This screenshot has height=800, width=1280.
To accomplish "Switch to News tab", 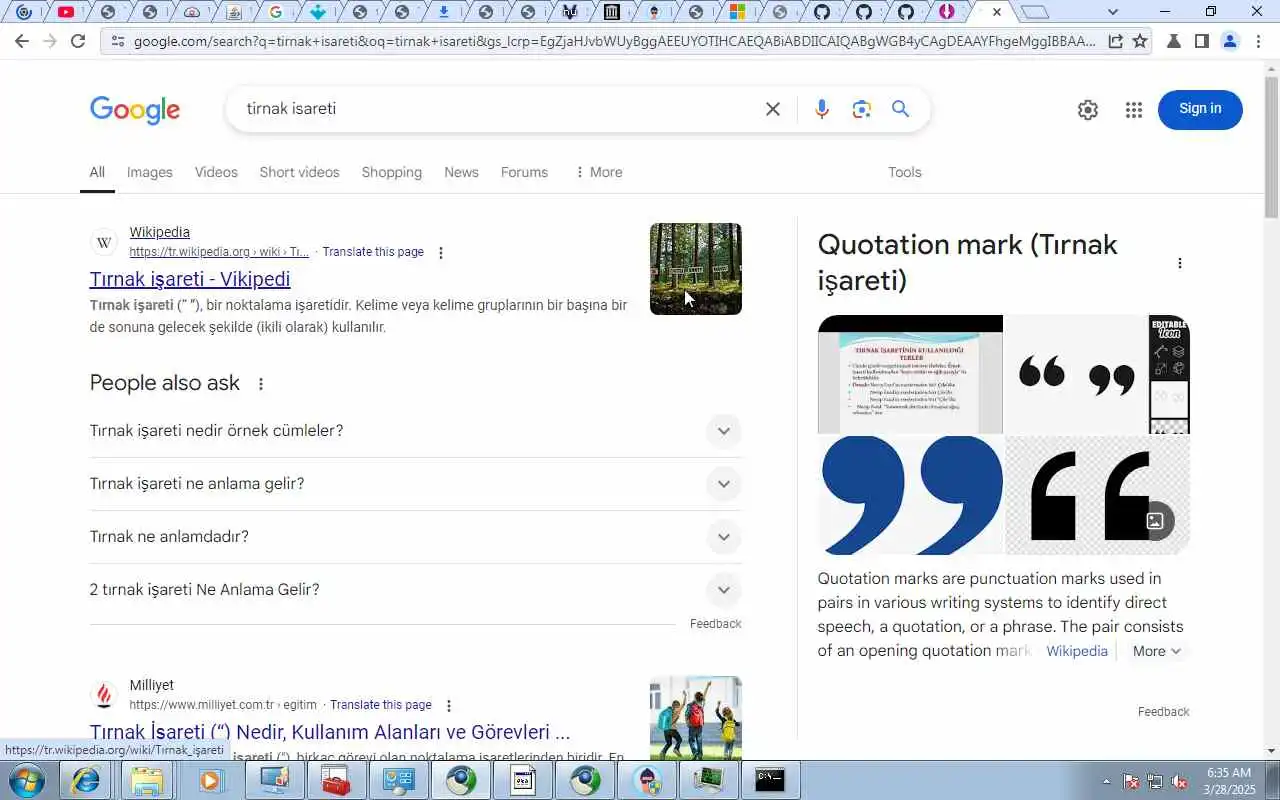I will click(461, 172).
